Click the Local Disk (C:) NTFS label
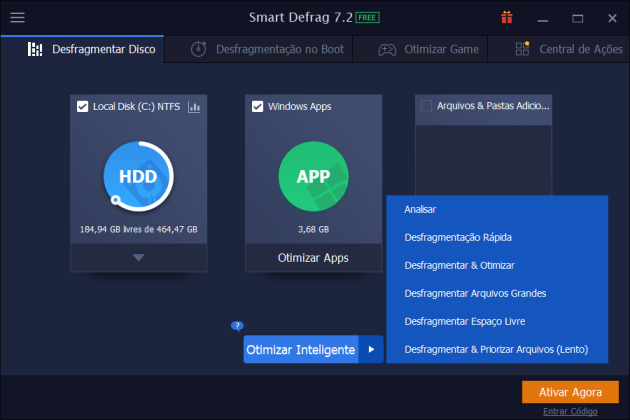 tap(137, 107)
